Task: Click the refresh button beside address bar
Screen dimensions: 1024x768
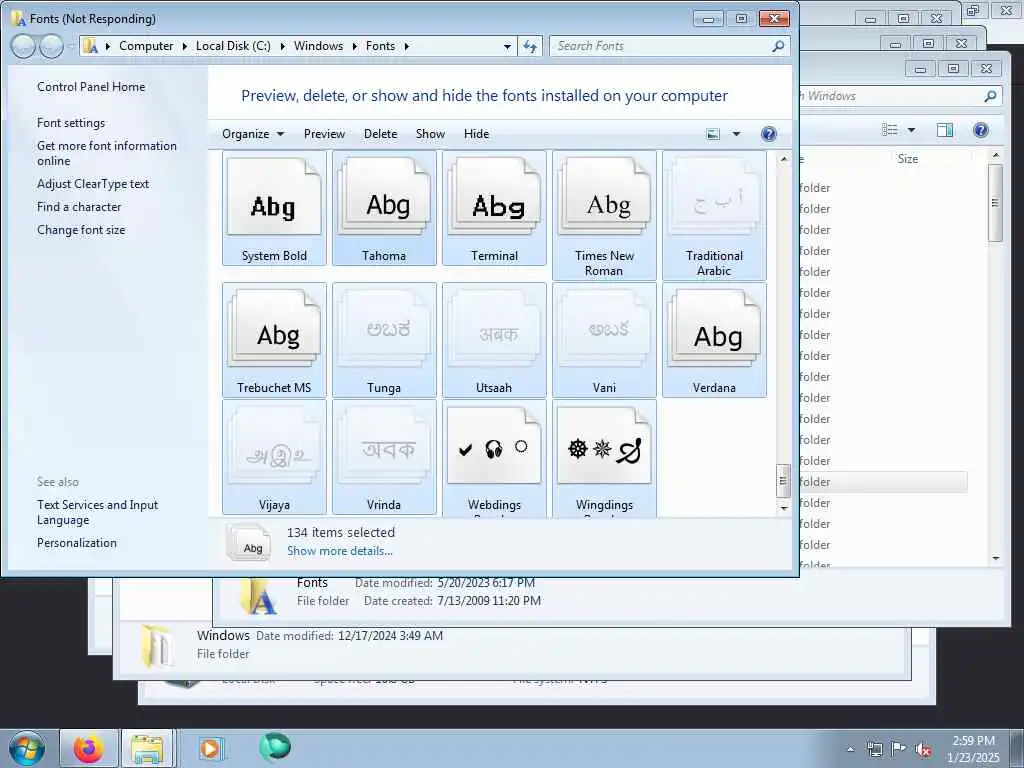Action: coord(530,46)
